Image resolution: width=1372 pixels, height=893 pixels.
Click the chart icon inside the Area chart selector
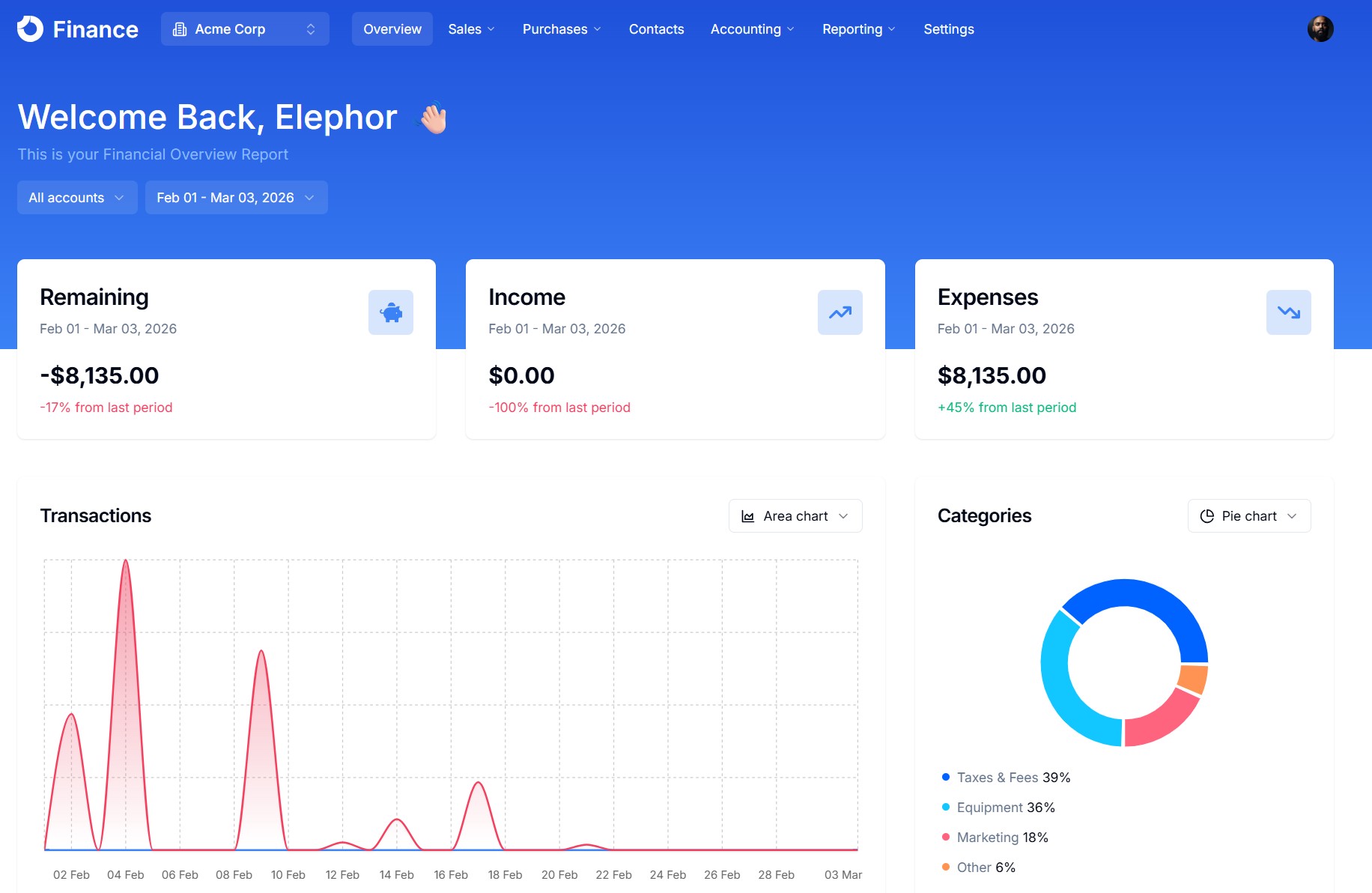click(x=748, y=515)
